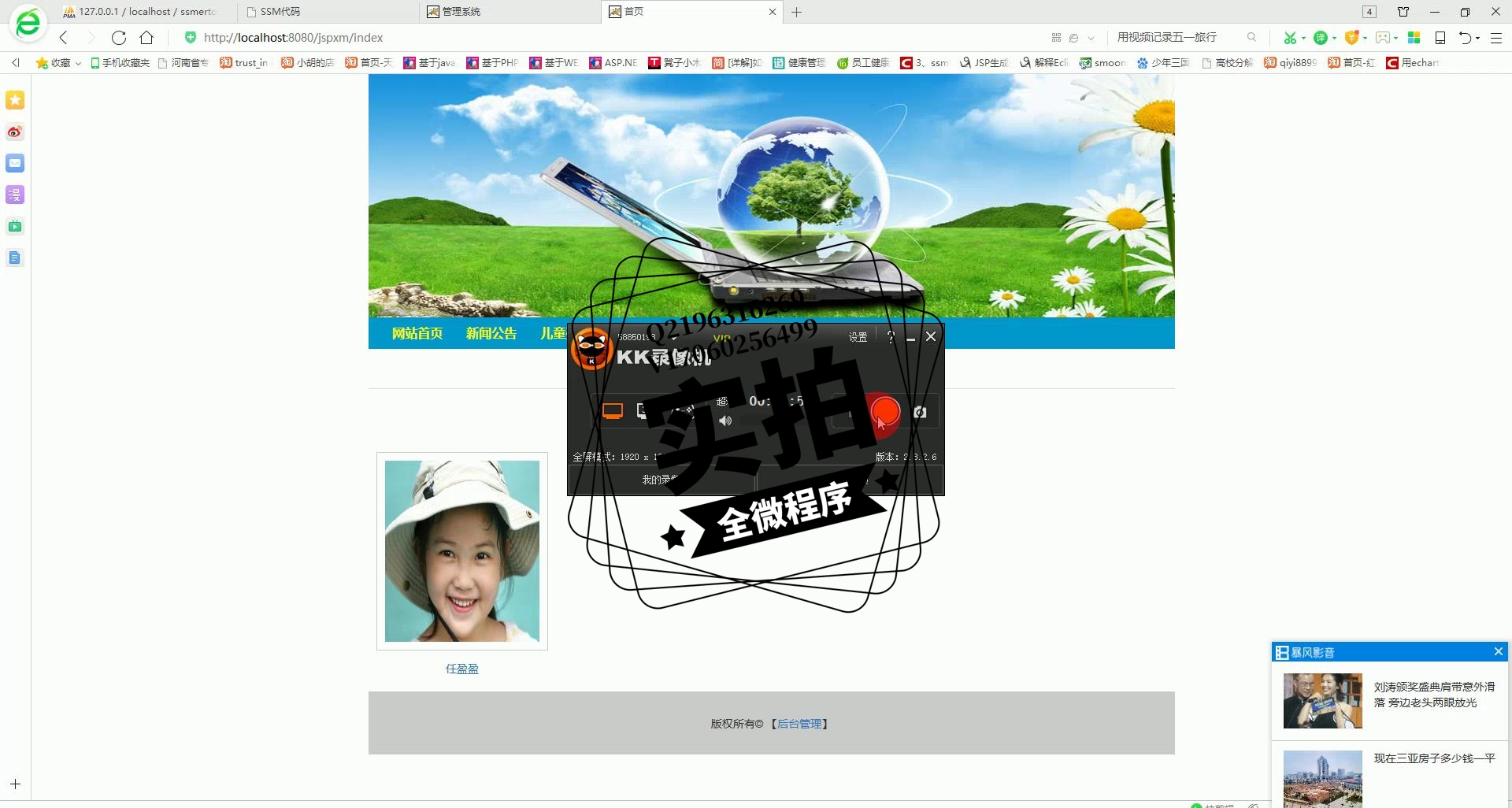Viewport: 1512px width, 808px height.
Task: Open the 用echart bookmark
Action: point(1413,62)
